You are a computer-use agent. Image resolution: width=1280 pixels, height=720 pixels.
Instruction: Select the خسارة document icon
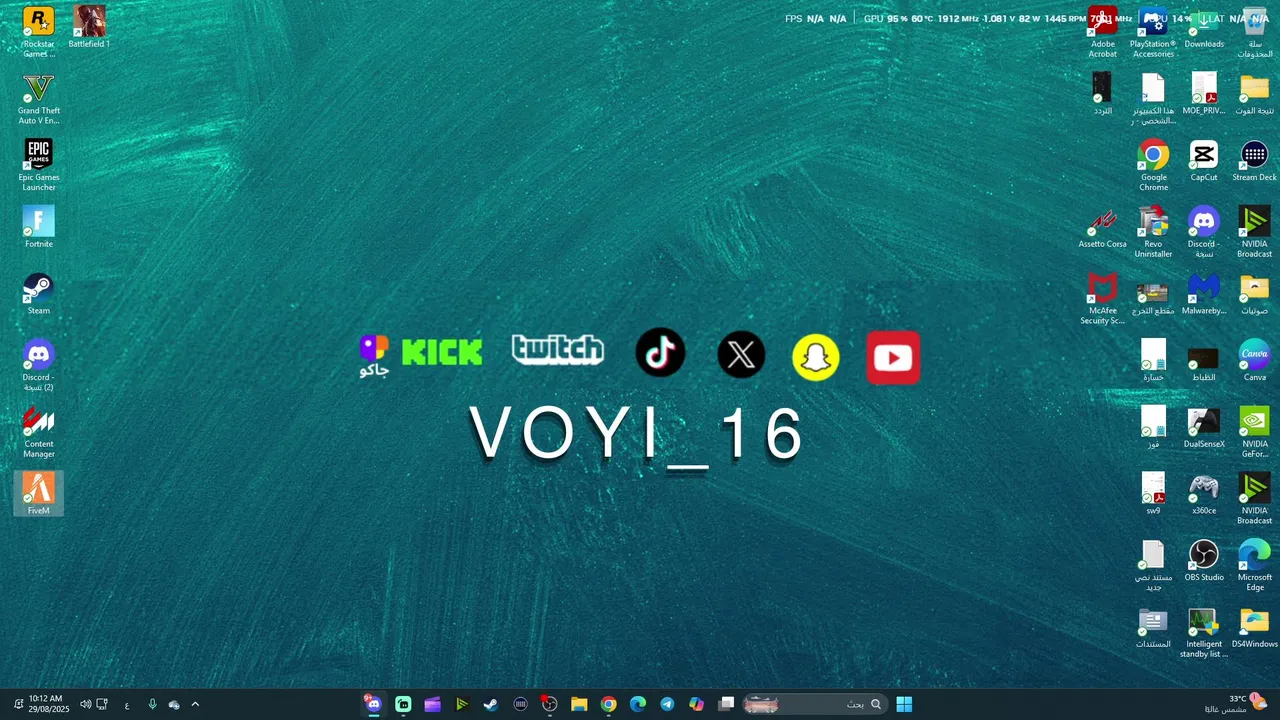pyautogui.click(x=1153, y=360)
